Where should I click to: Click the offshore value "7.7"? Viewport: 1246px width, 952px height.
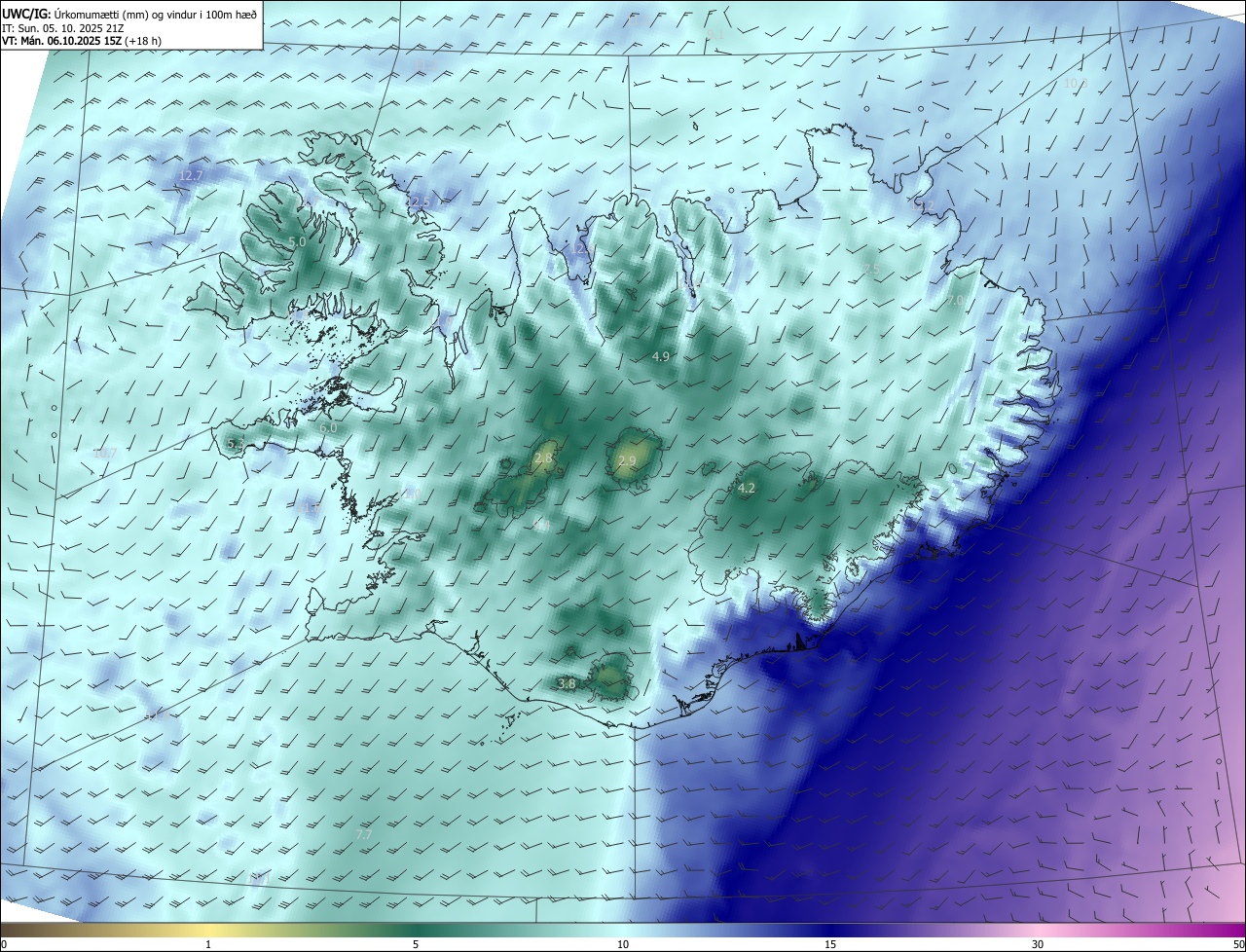click(364, 835)
